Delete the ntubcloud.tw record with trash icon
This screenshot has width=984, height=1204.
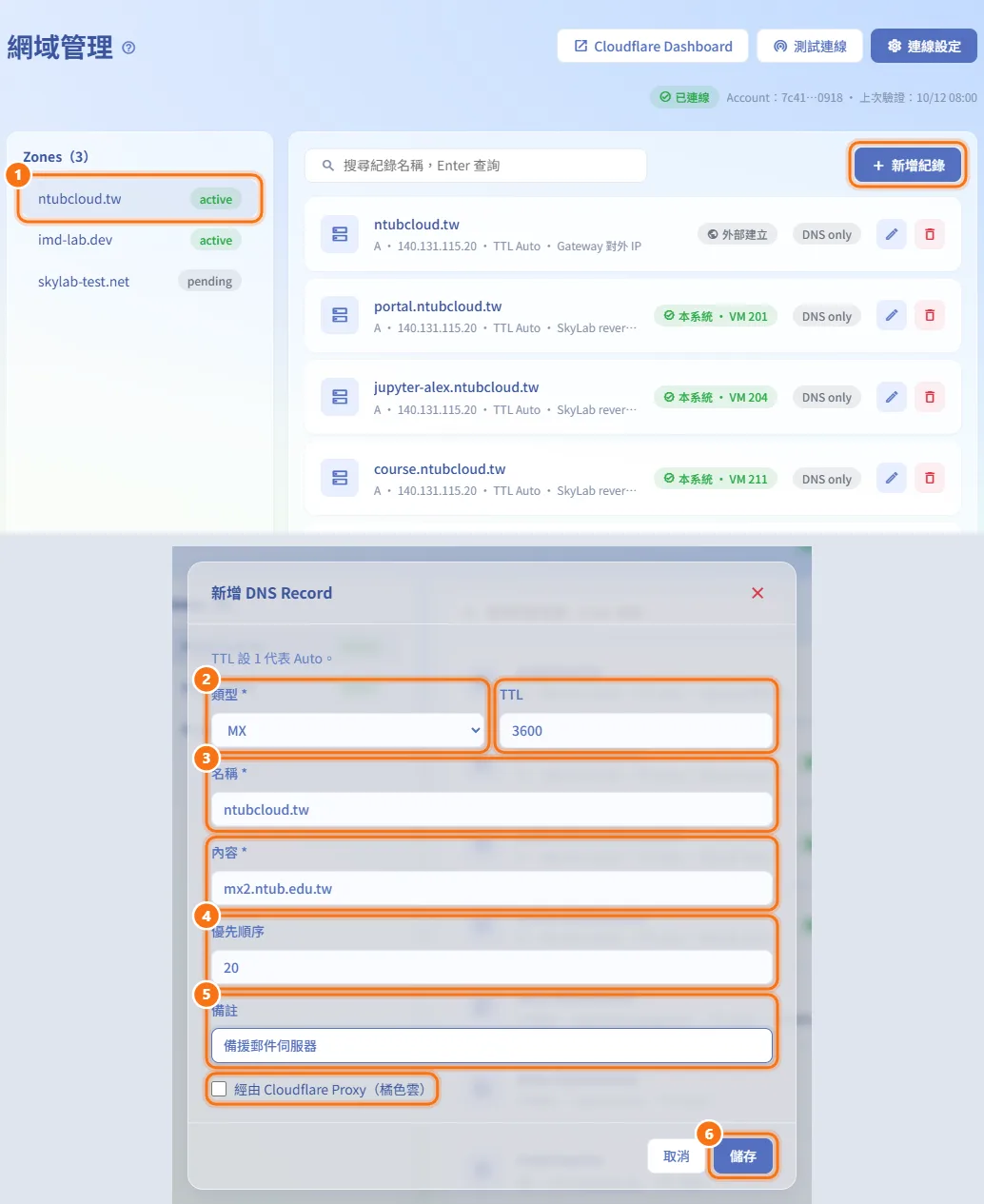930,234
